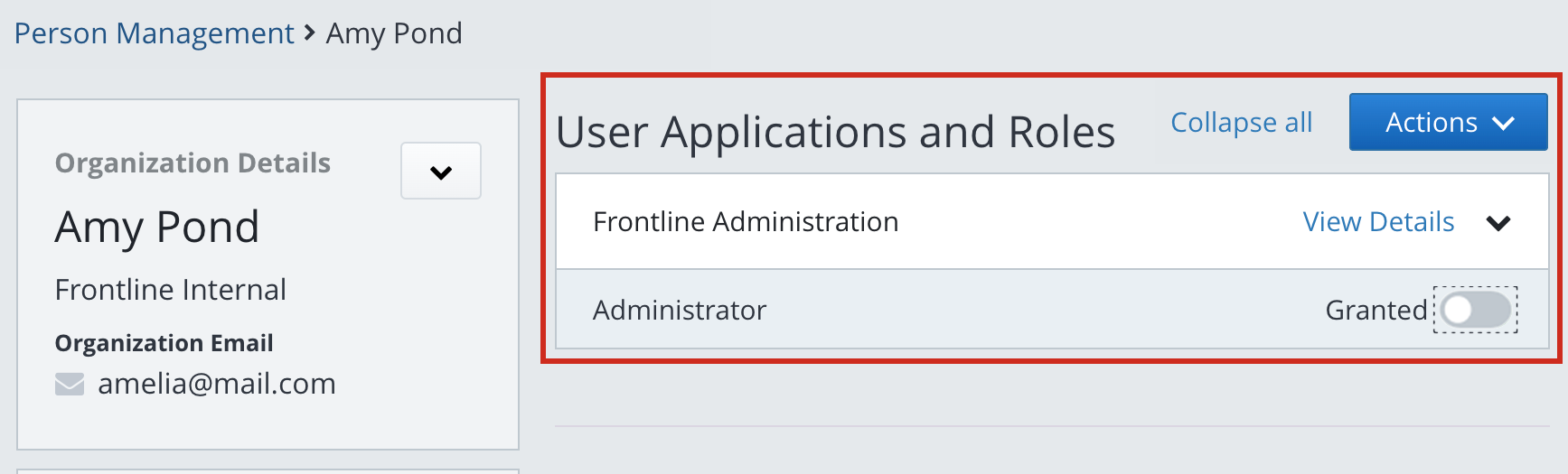Click the Organization Details label
Viewport: 1568px width, 474px height.
pos(192,163)
